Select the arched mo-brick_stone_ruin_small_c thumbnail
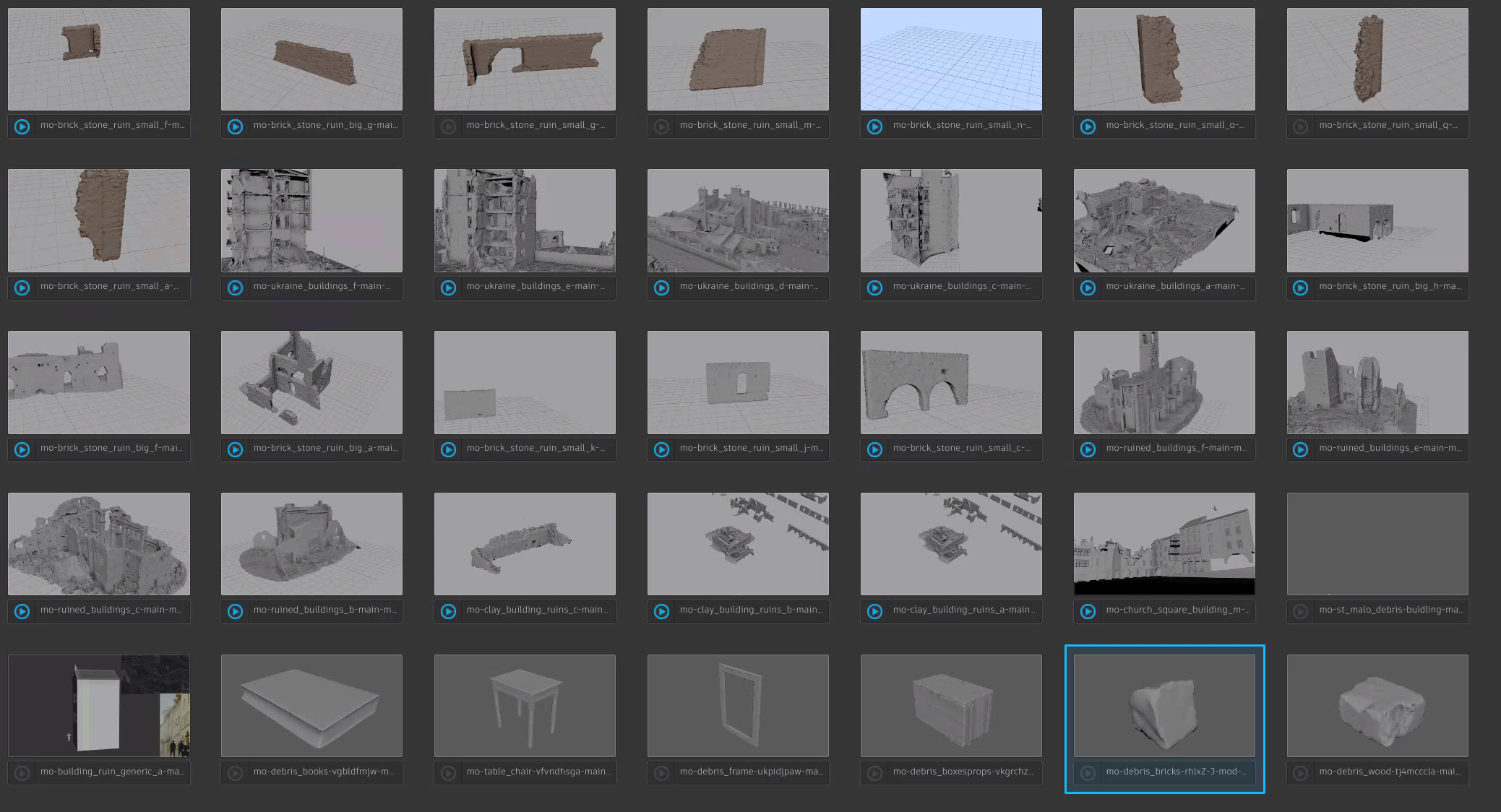Viewport: 1501px width, 812px height. pos(951,382)
